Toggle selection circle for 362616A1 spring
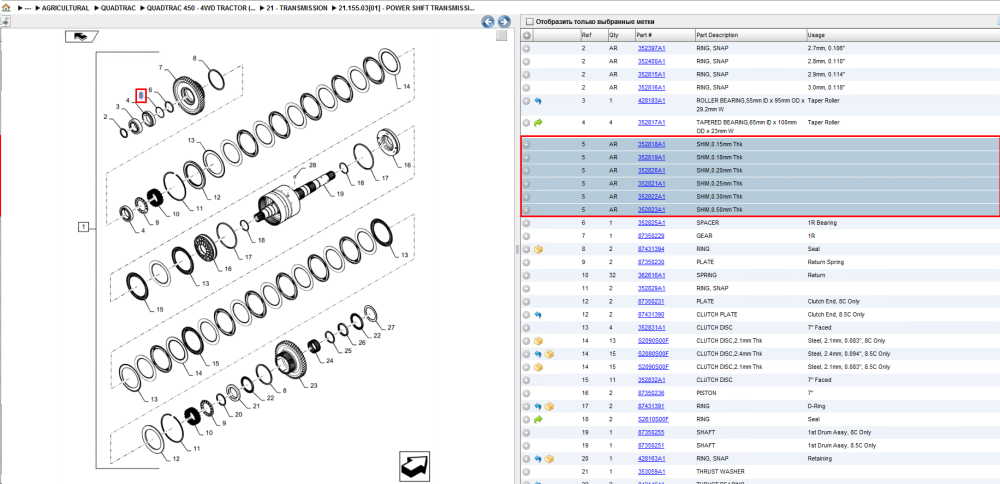 point(527,275)
